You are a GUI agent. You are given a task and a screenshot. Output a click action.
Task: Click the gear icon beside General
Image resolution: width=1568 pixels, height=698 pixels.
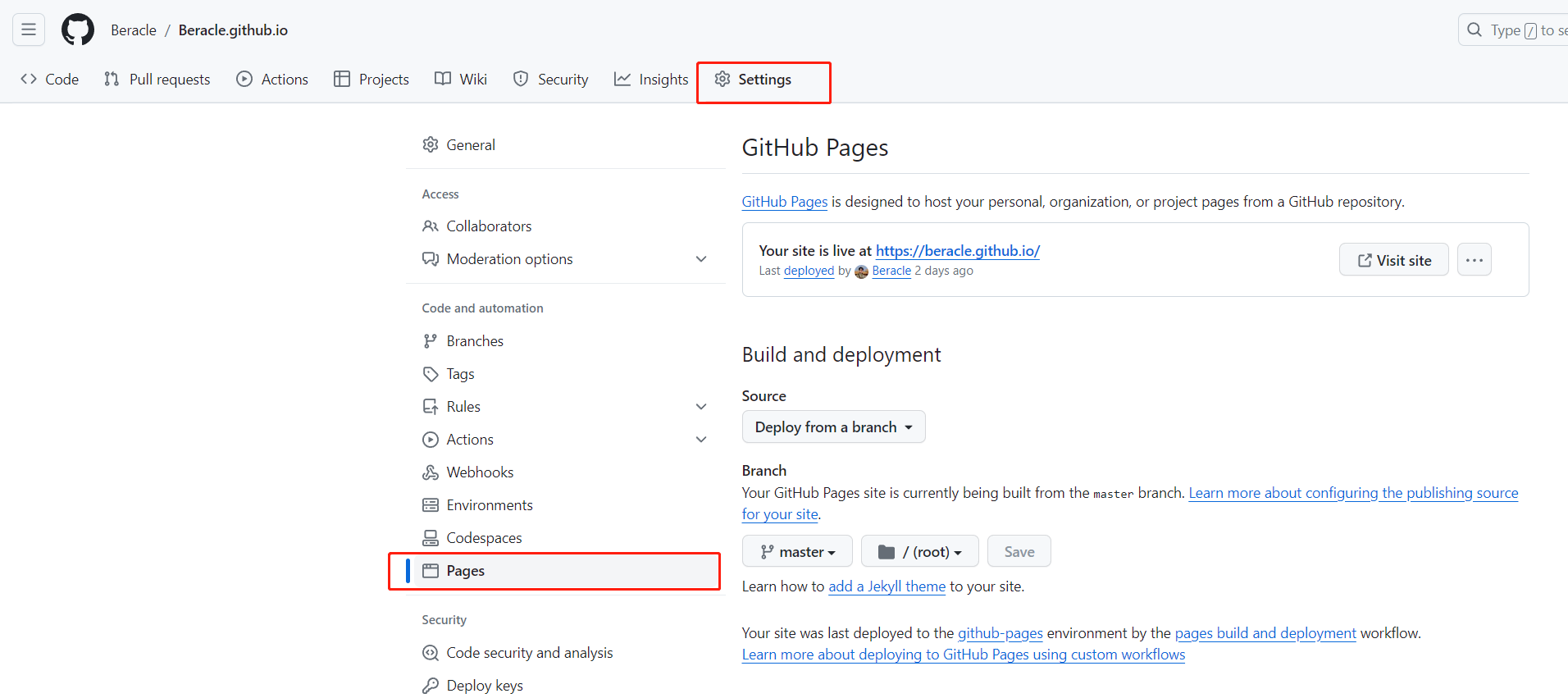point(431,145)
